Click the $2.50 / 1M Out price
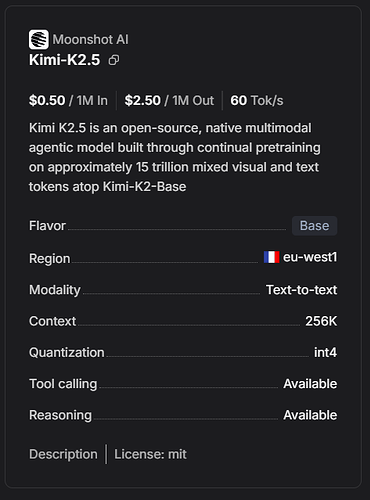The image size is (370, 500). 169,100
